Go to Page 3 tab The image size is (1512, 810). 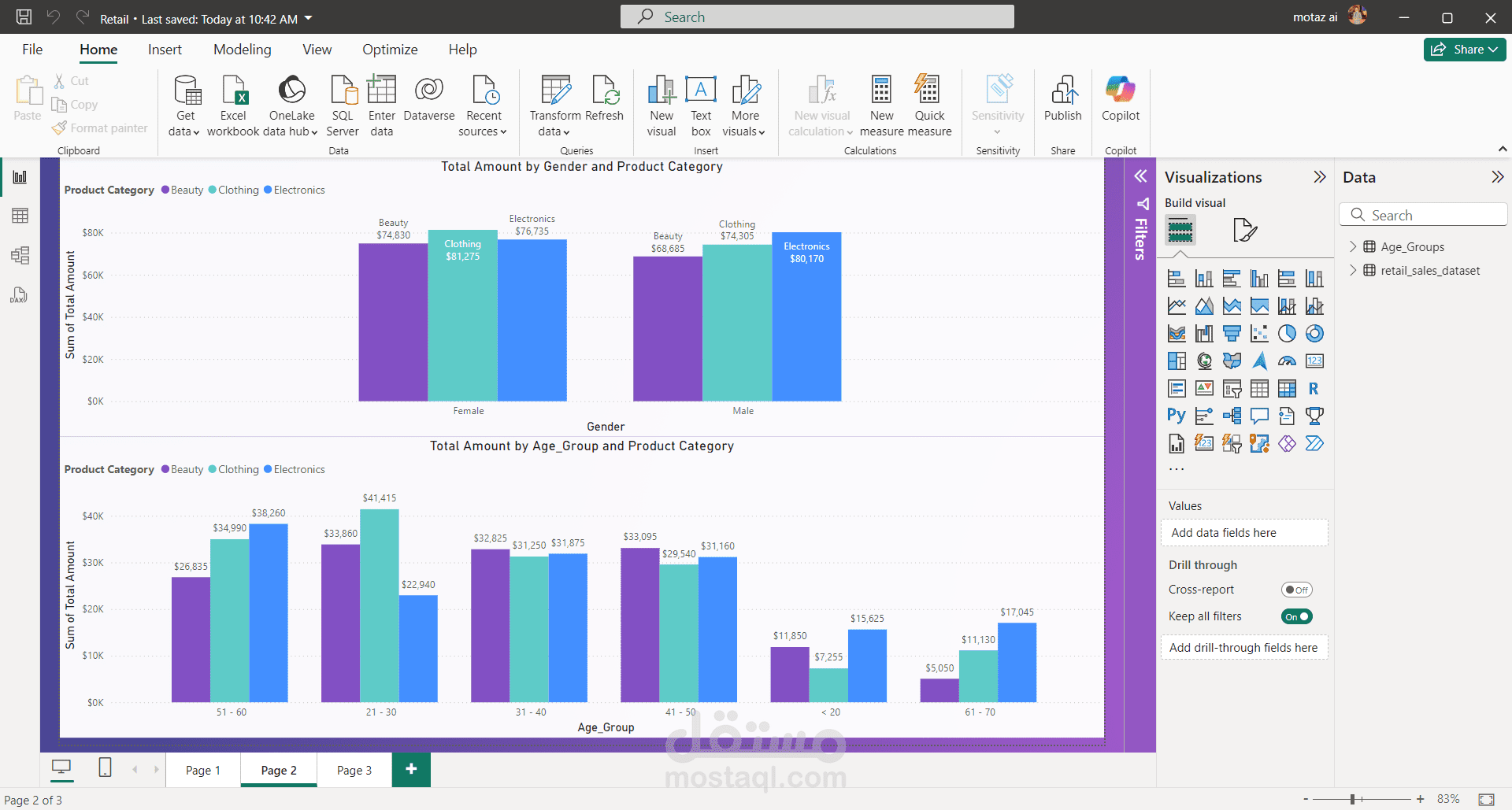pyautogui.click(x=354, y=770)
